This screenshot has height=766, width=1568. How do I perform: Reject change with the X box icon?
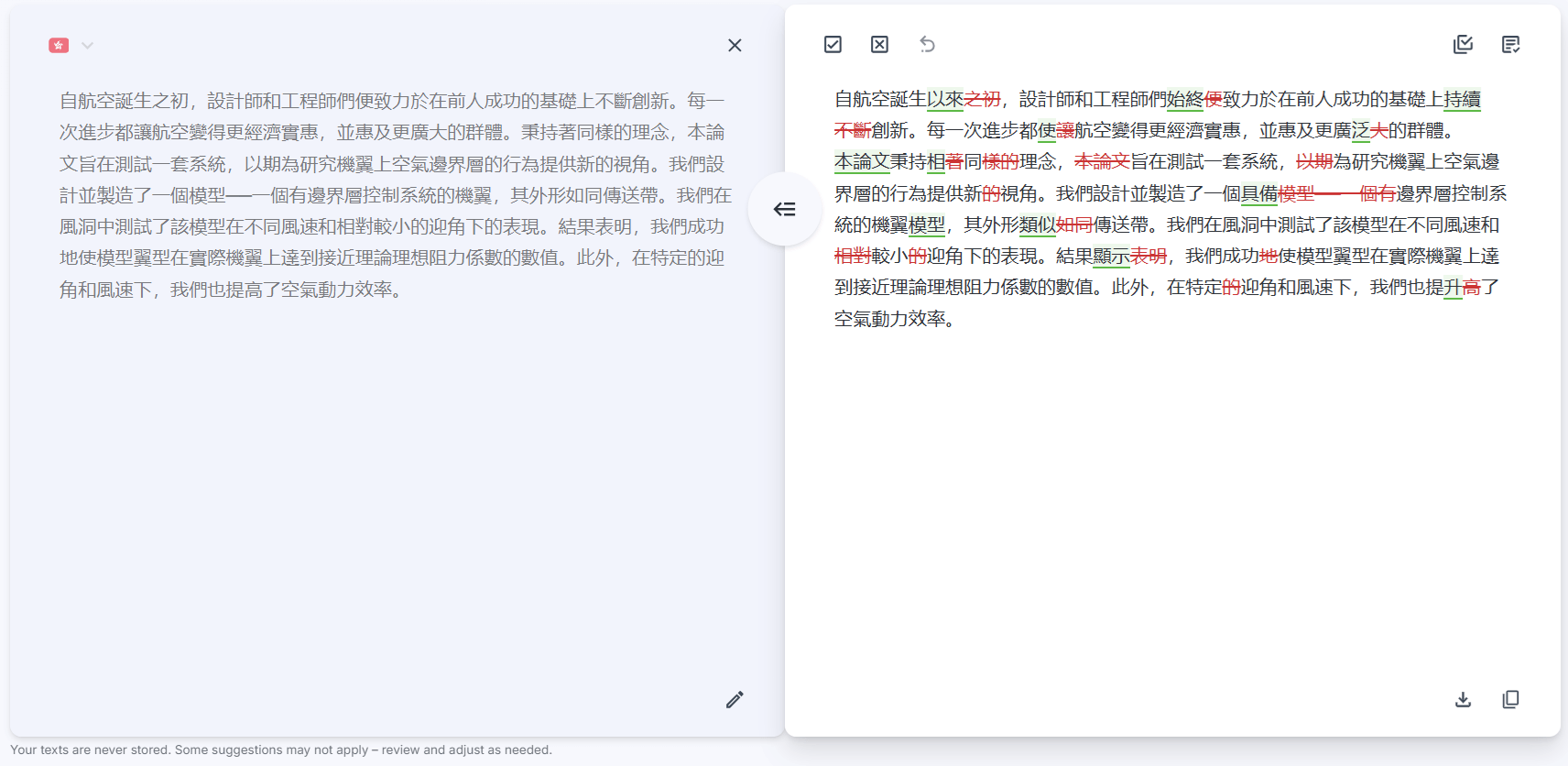click(x=879, y=44)
